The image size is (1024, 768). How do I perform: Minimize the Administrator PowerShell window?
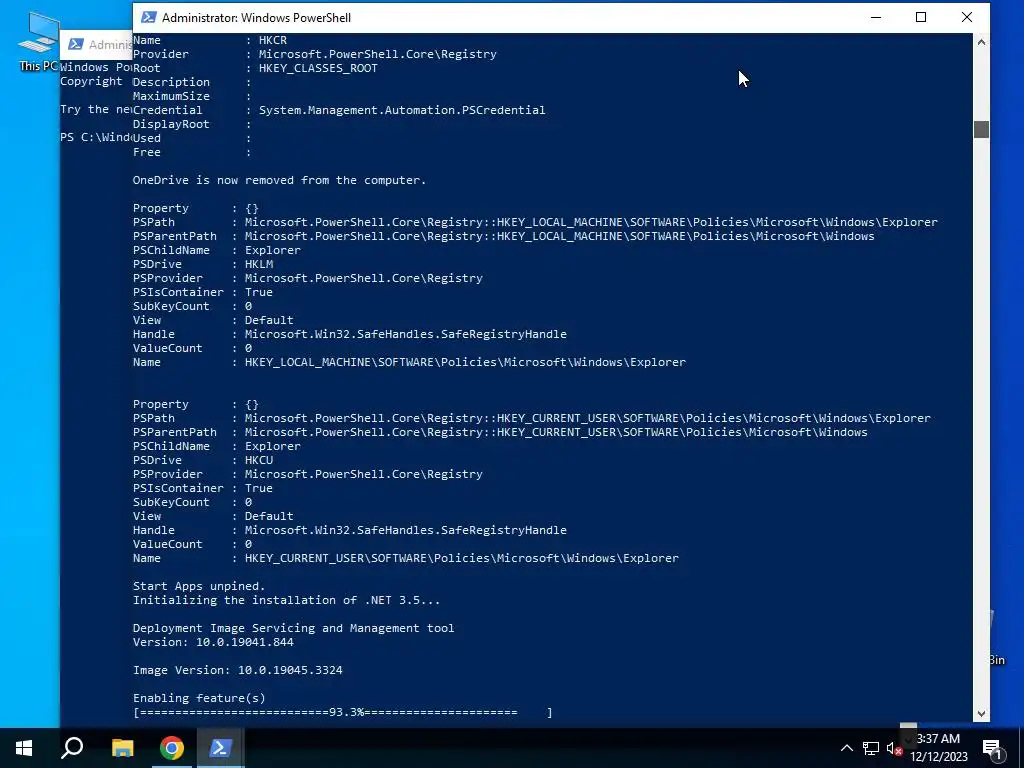pos(876,18)
